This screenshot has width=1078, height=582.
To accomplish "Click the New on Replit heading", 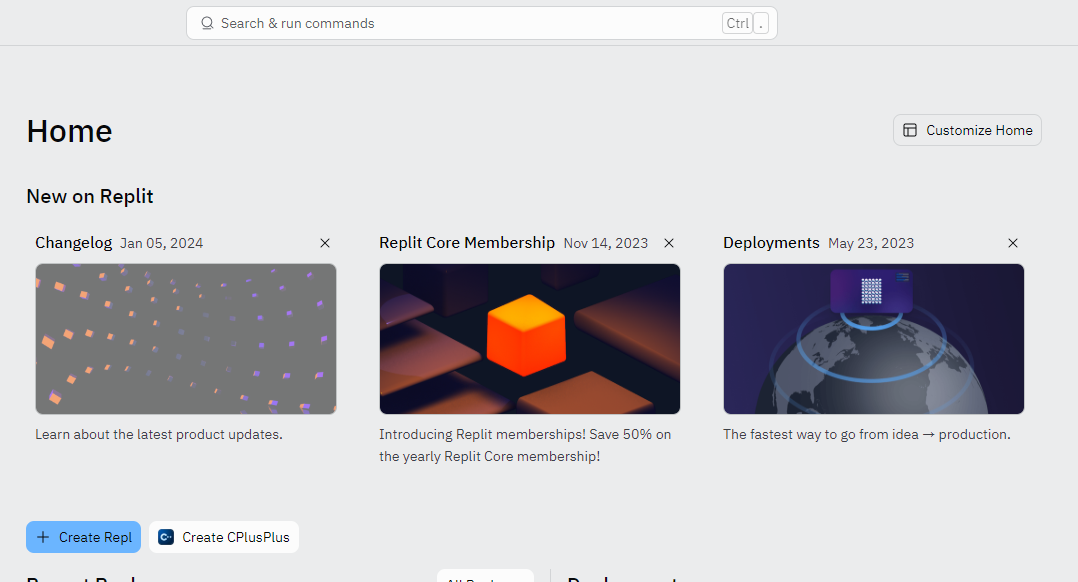I will (90, 197).
